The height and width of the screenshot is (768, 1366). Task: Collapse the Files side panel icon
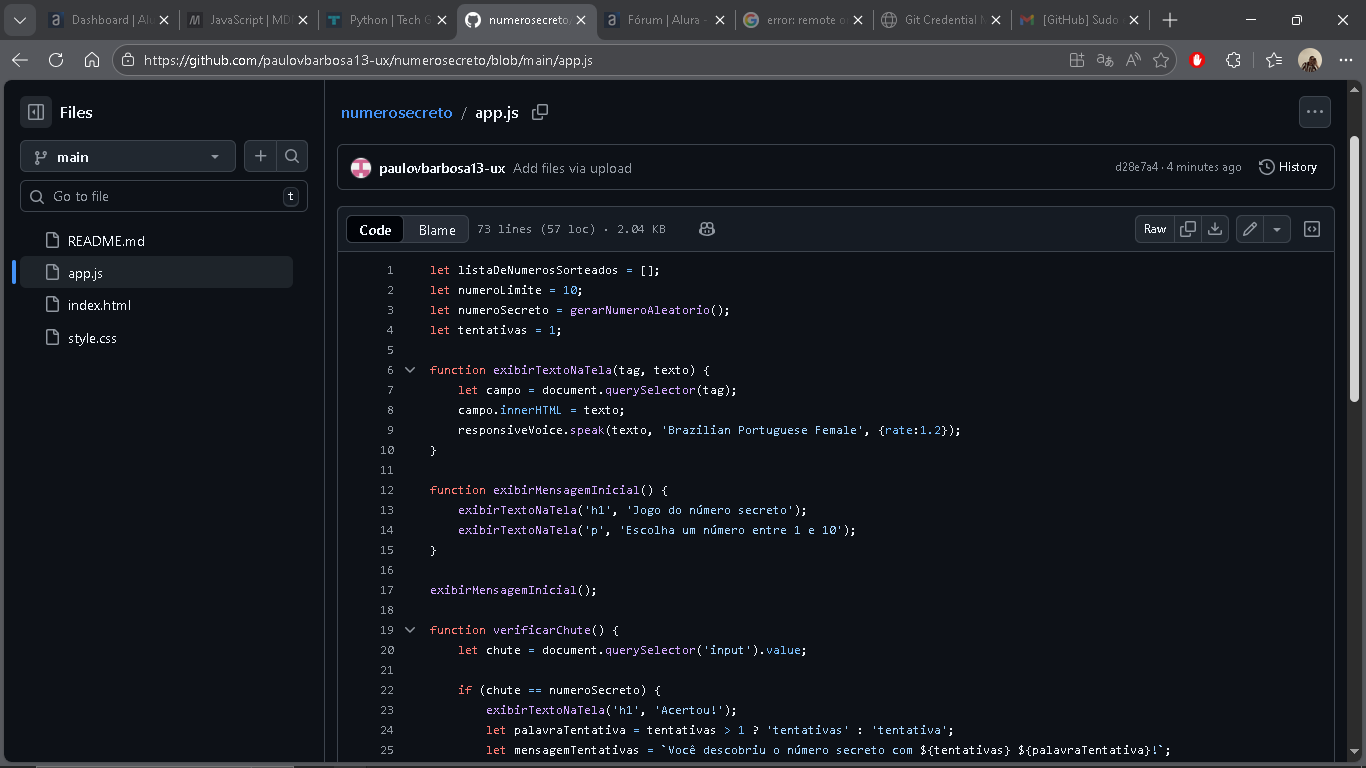tap(36, 113)
